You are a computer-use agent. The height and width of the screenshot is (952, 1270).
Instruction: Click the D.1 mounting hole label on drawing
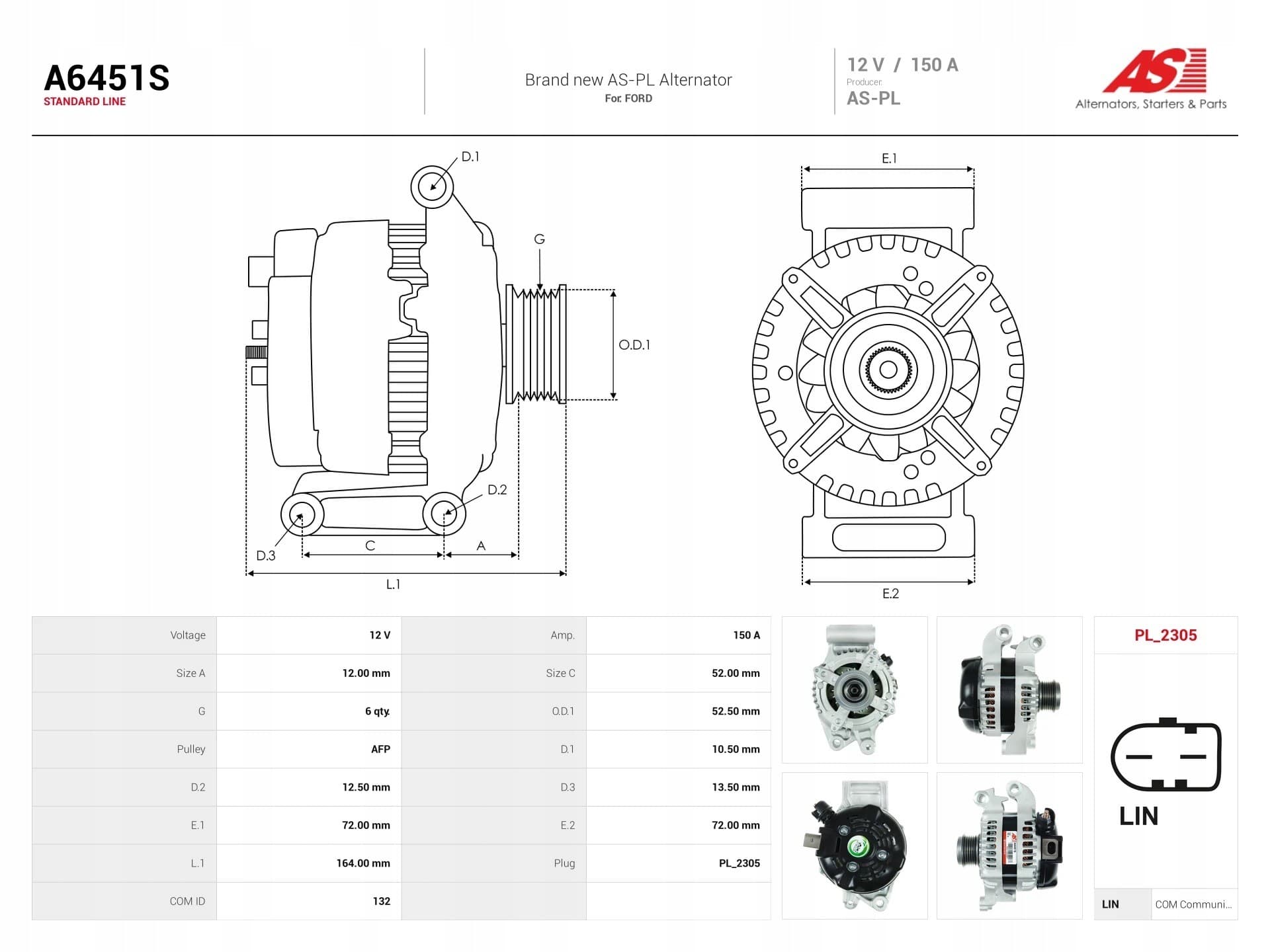point(470,157)
